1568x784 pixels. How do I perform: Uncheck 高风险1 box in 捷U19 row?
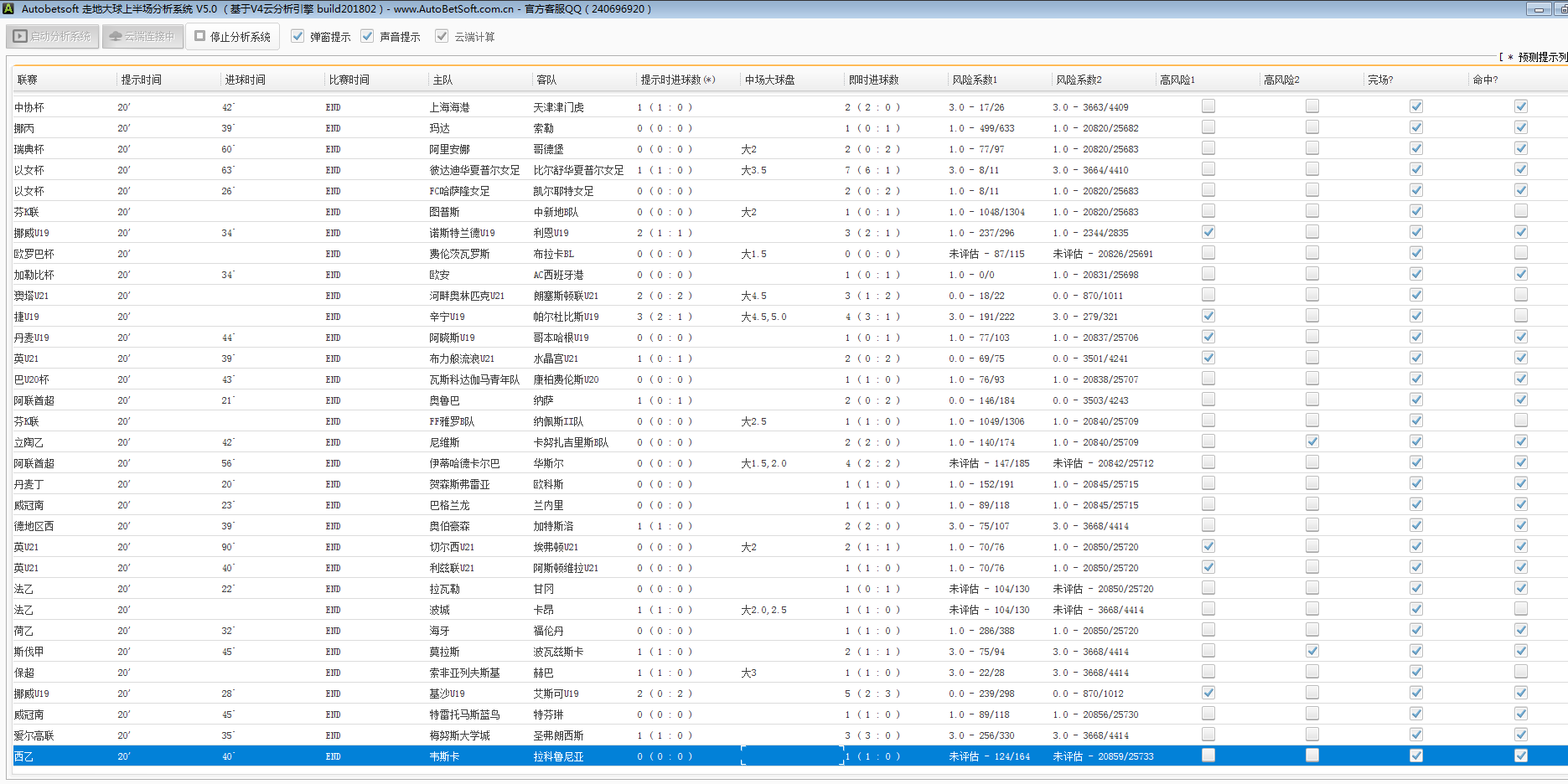1208,316
